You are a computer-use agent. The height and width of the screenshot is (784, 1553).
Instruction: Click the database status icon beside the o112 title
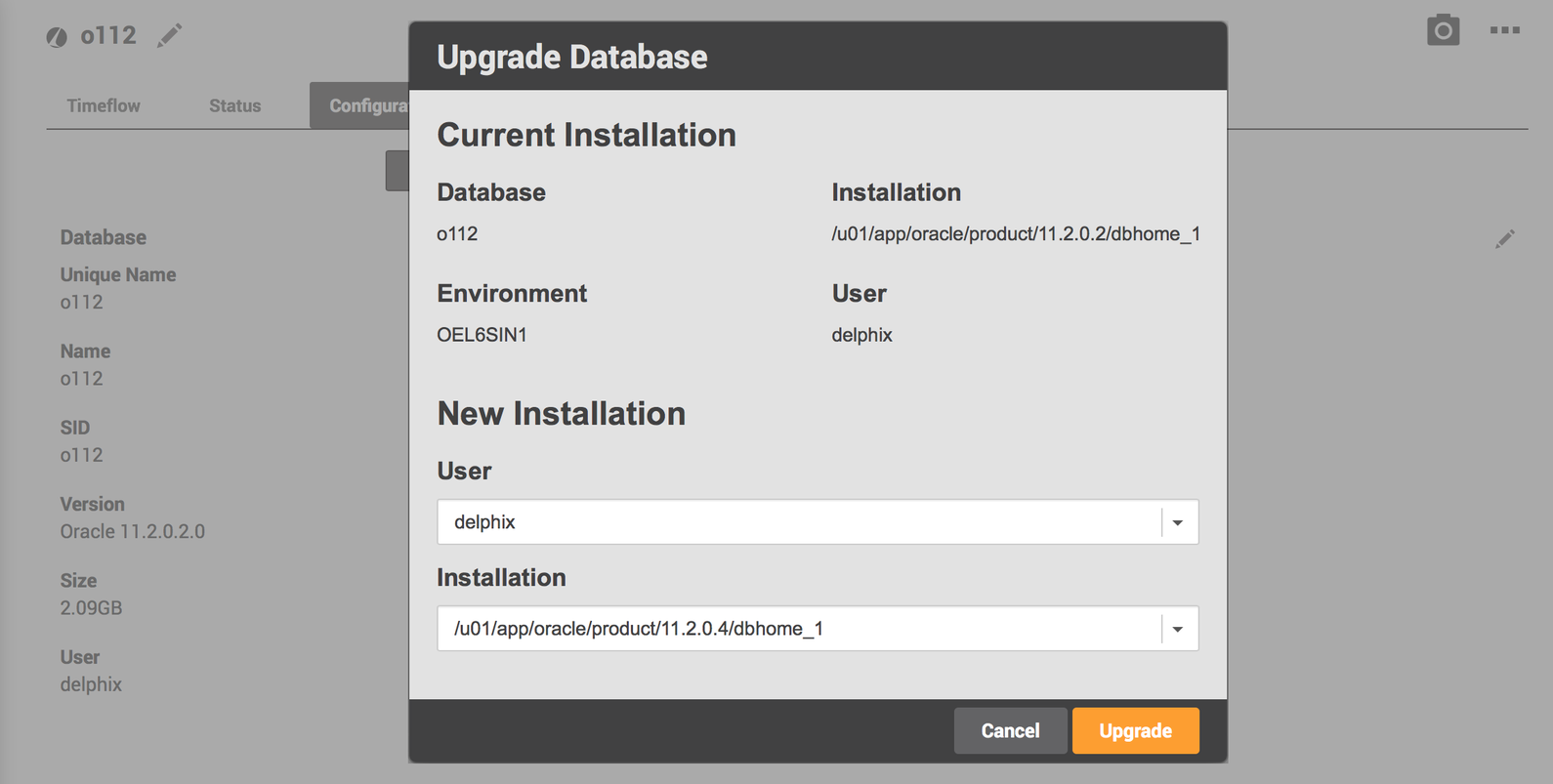point(57,37)
